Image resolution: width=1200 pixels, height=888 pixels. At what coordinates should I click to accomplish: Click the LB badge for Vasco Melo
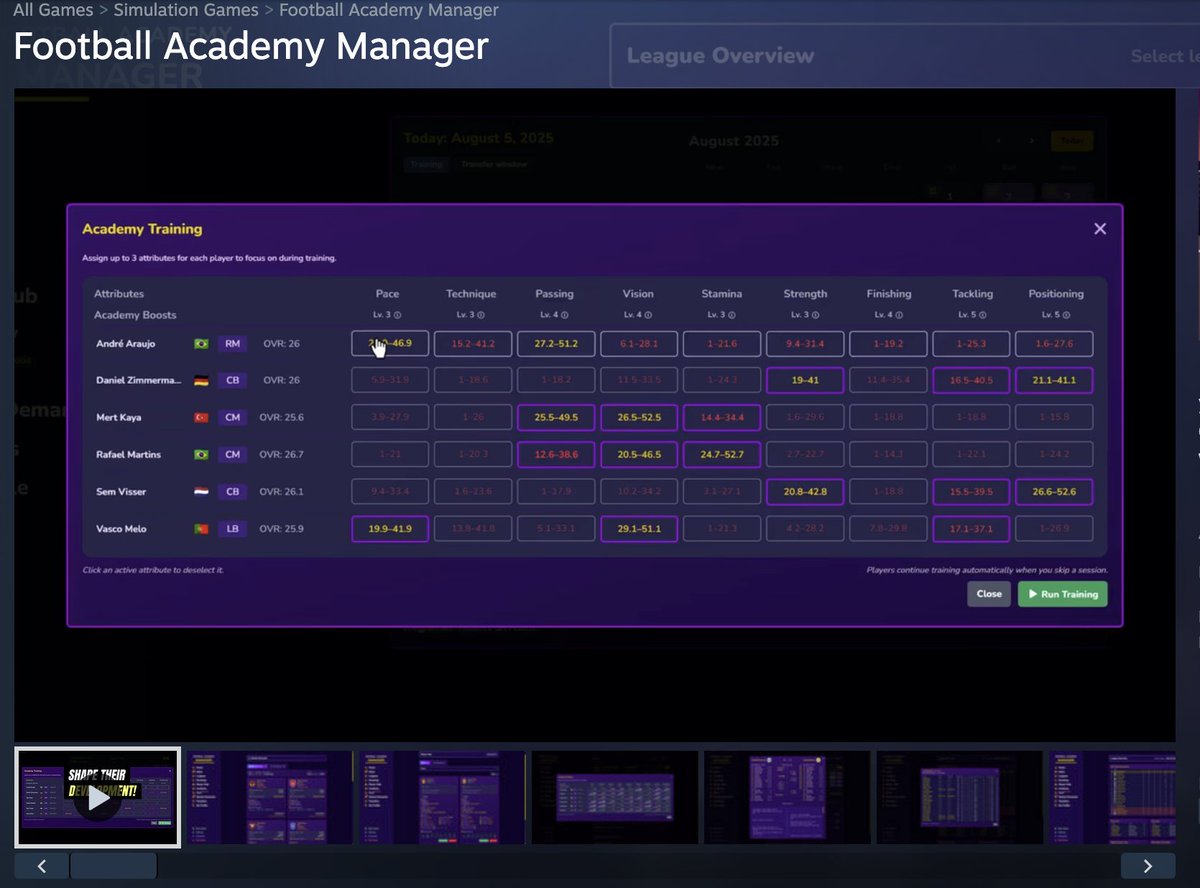tap(232, 529)
